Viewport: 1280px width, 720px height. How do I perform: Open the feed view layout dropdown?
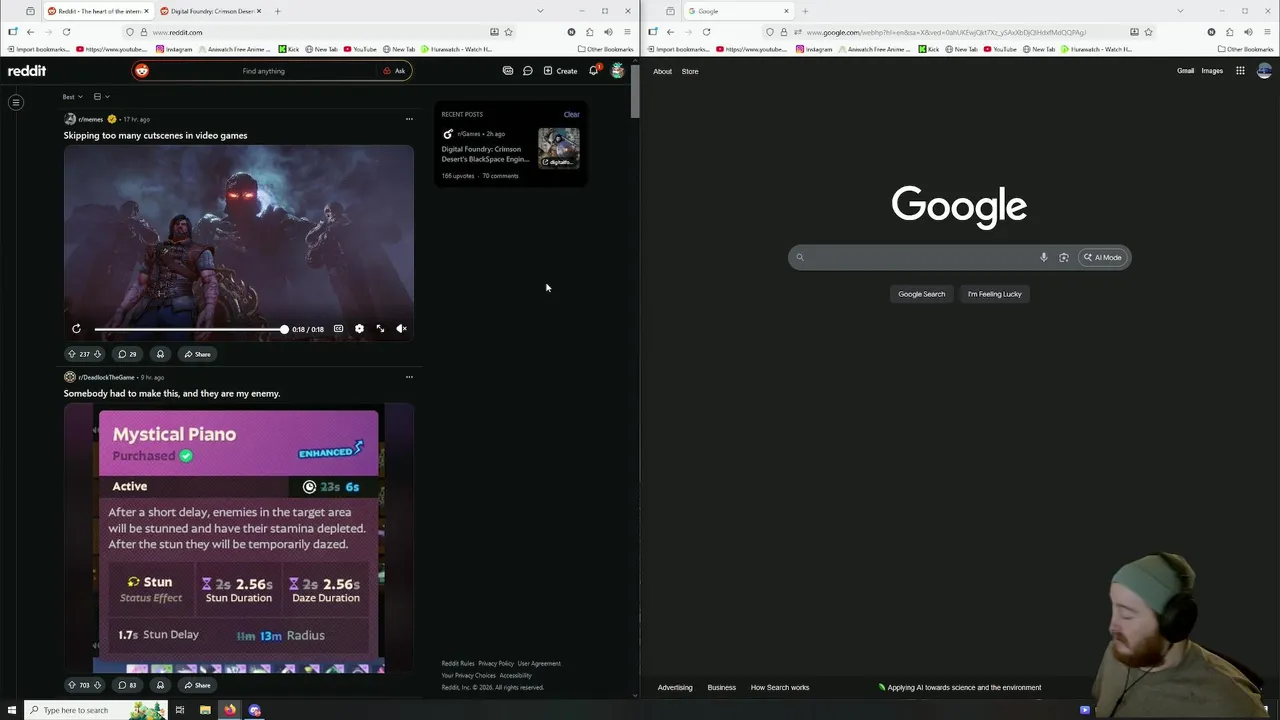click(101, 97)
